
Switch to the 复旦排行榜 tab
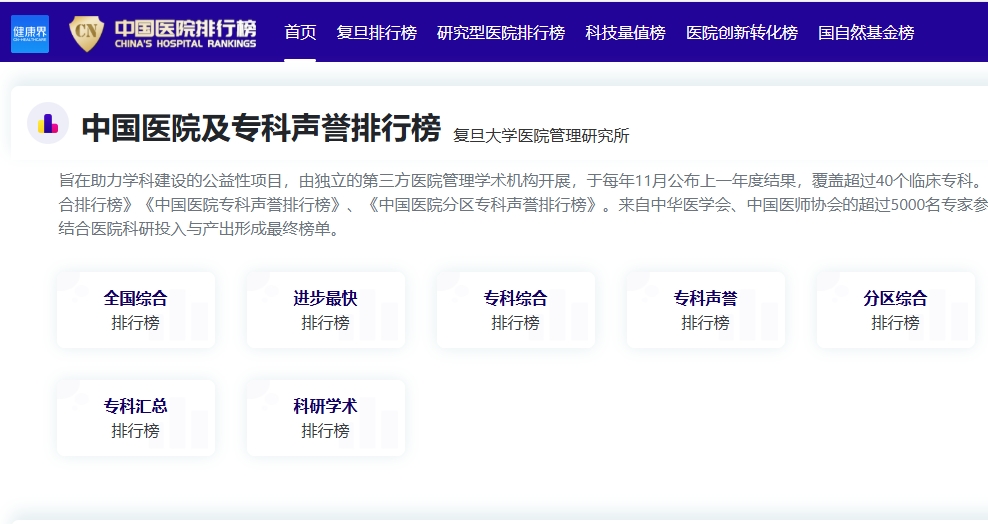pos(376,32)
